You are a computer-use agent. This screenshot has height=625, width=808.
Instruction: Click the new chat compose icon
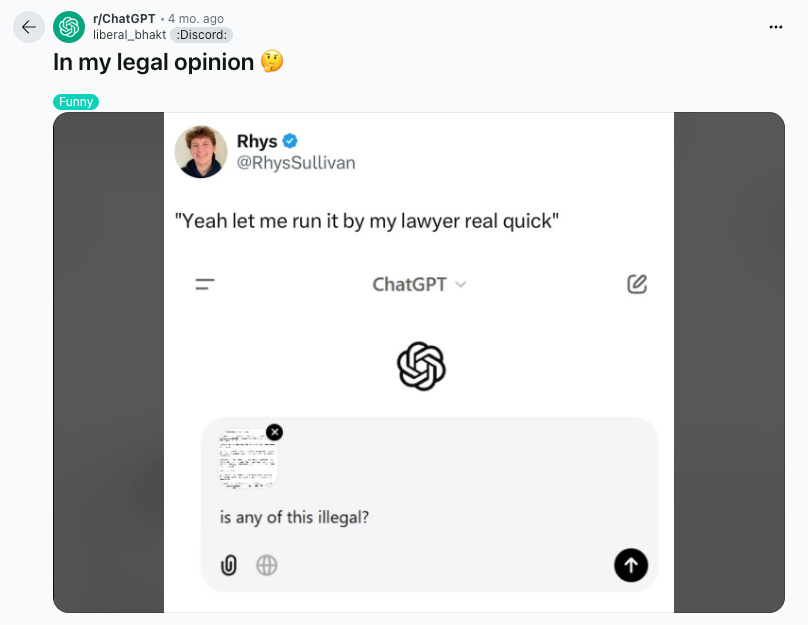tap(637, 284)
